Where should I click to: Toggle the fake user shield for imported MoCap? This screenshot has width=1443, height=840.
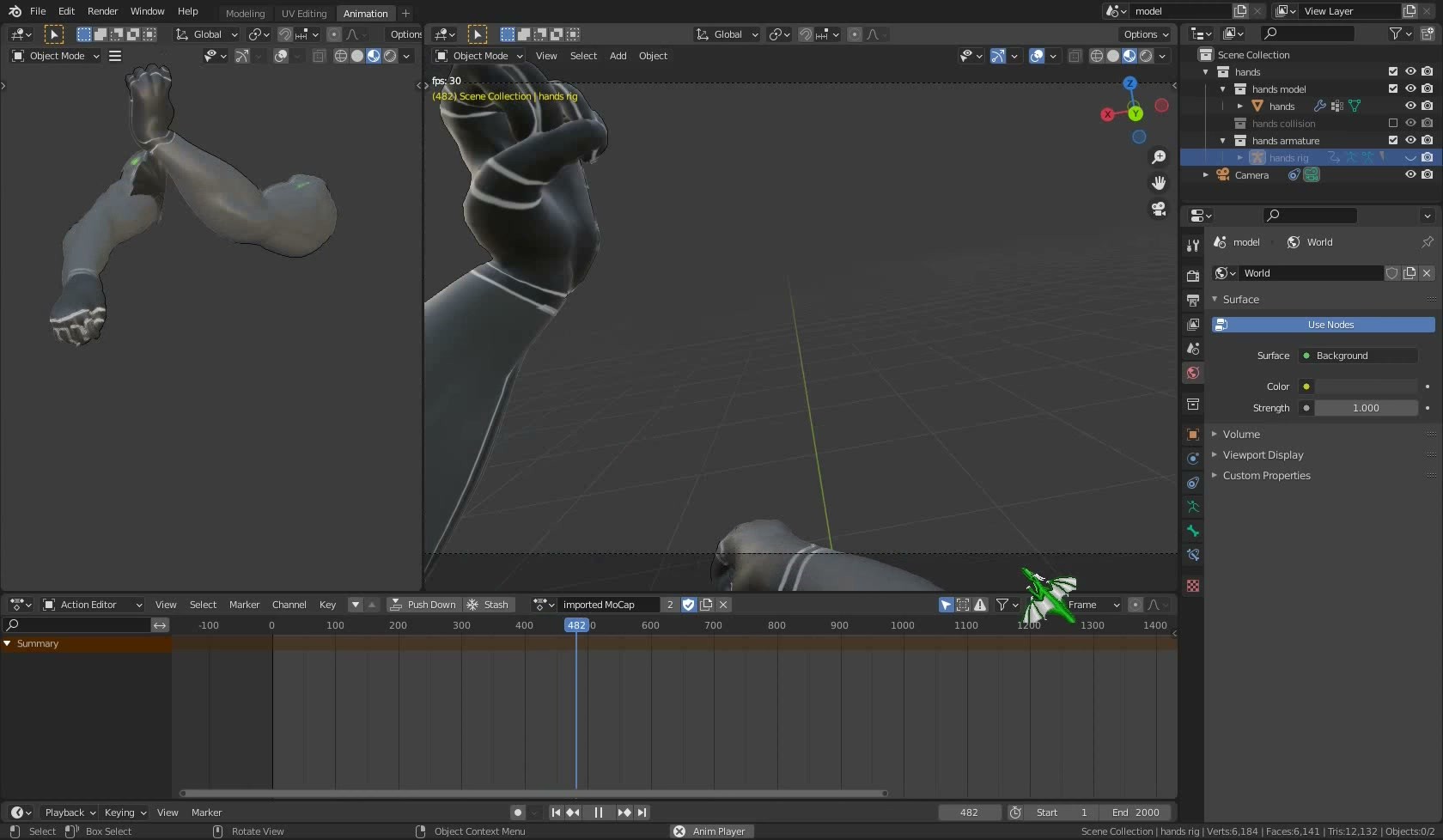point(688,605)
